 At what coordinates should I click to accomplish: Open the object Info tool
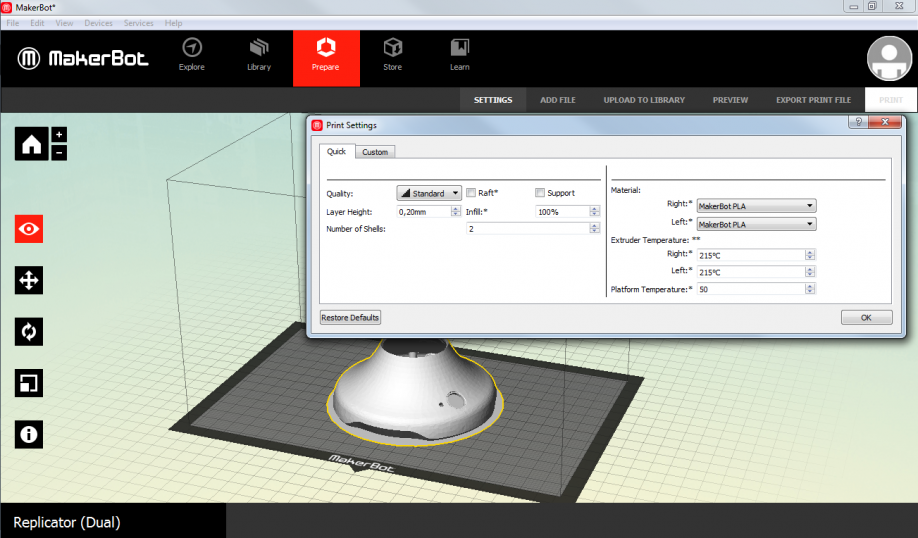(29, 435)
